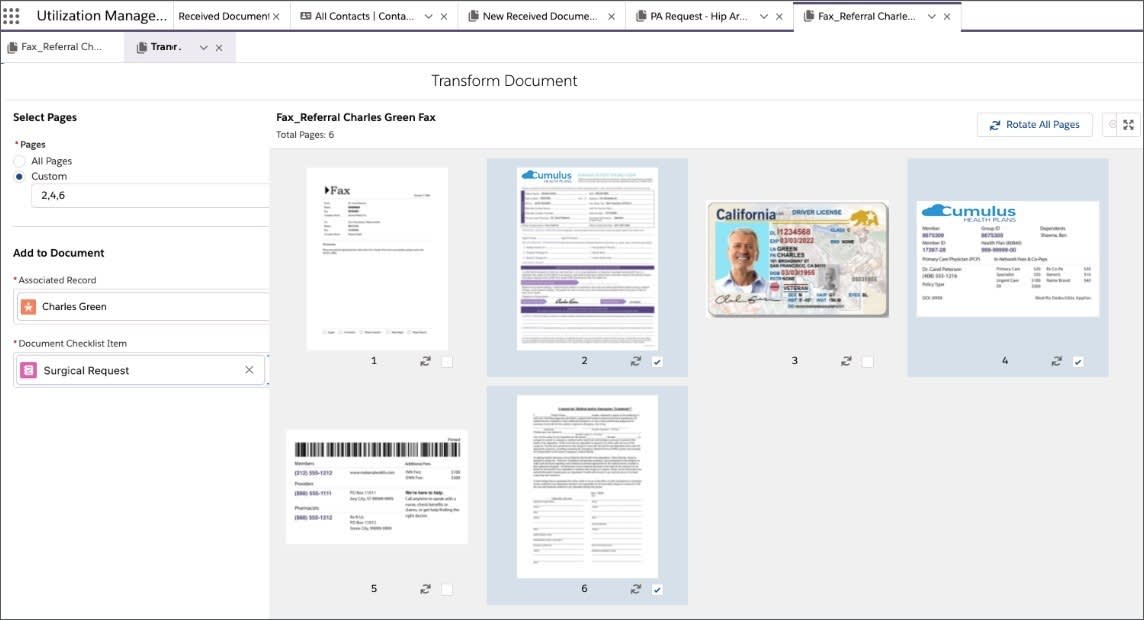This screenshot has width=1144, height=620.
Task: Expand the PA Request tab dropdown
Action: [764, 16]
